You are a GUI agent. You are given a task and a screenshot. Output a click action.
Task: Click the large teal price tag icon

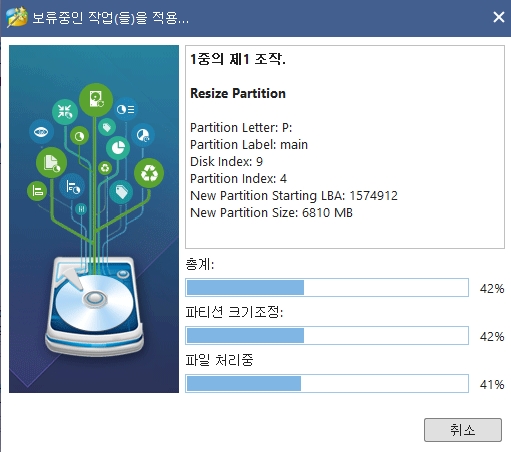coord(121,192)
